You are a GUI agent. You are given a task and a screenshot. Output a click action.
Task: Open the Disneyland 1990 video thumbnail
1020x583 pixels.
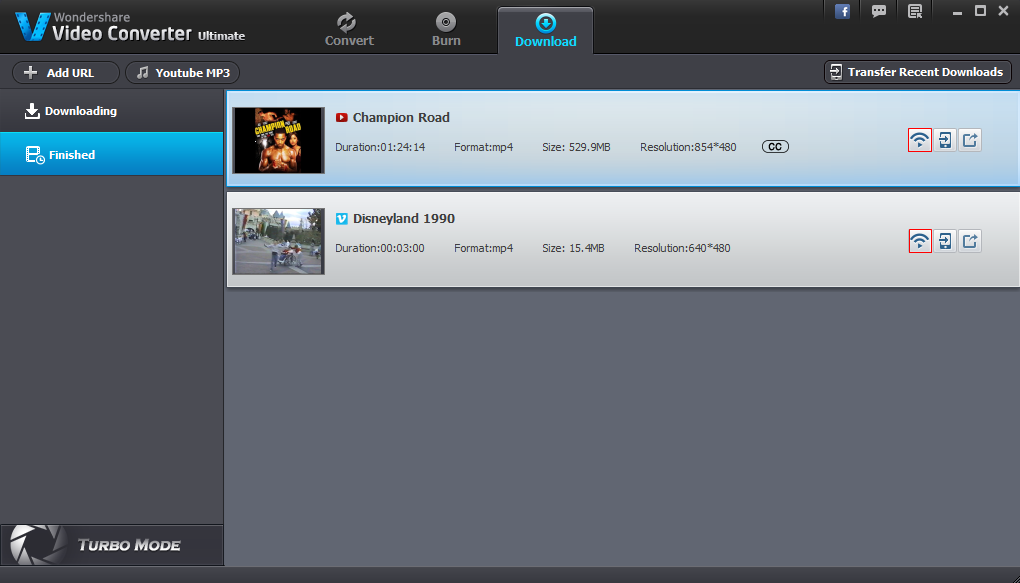point(278,241)
